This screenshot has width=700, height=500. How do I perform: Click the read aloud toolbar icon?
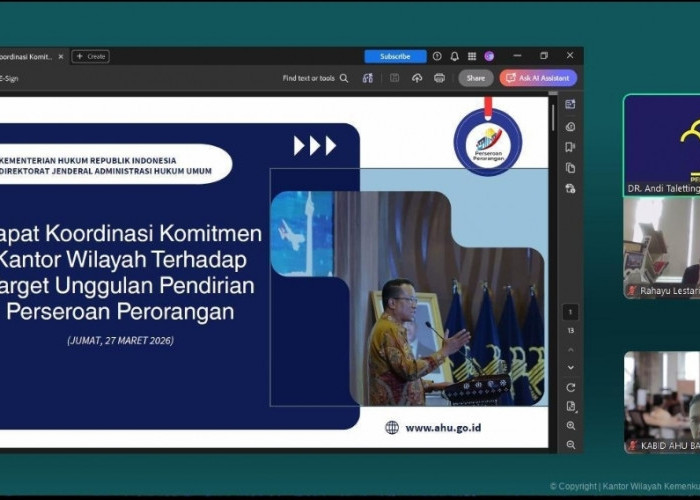coord(367,78)
